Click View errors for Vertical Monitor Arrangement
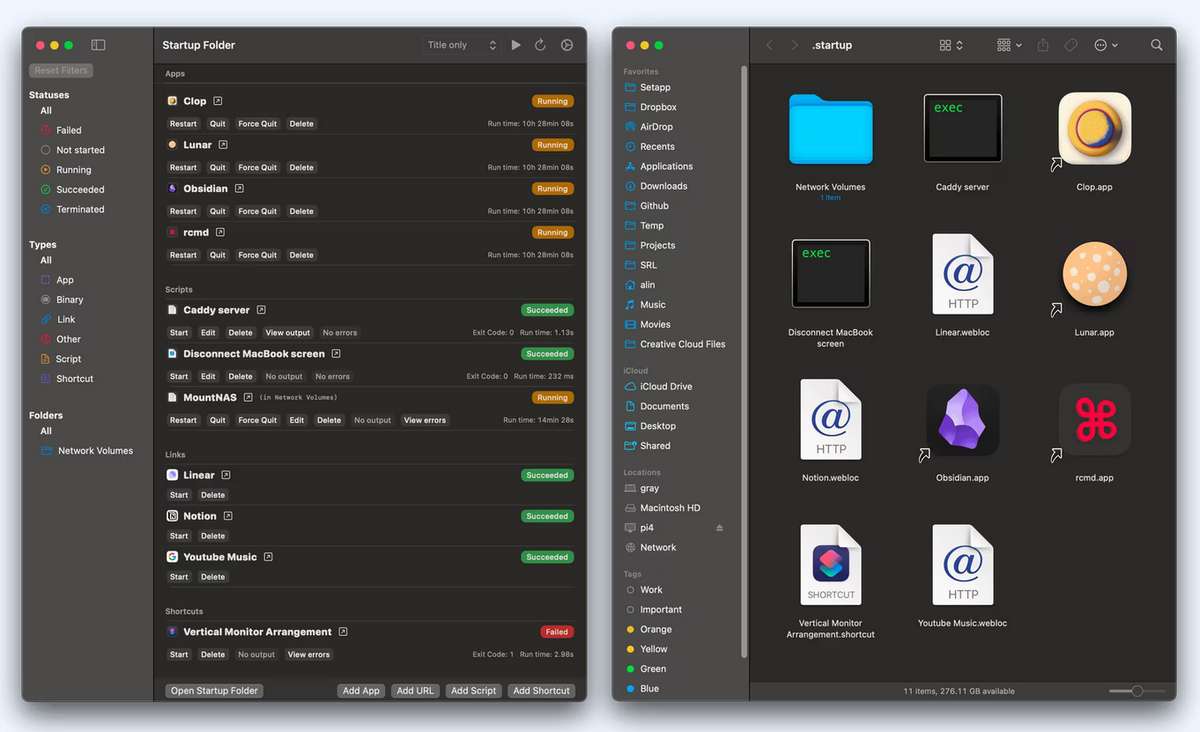The height and width of the screenshot is (732, 1200). coord(309,655)
